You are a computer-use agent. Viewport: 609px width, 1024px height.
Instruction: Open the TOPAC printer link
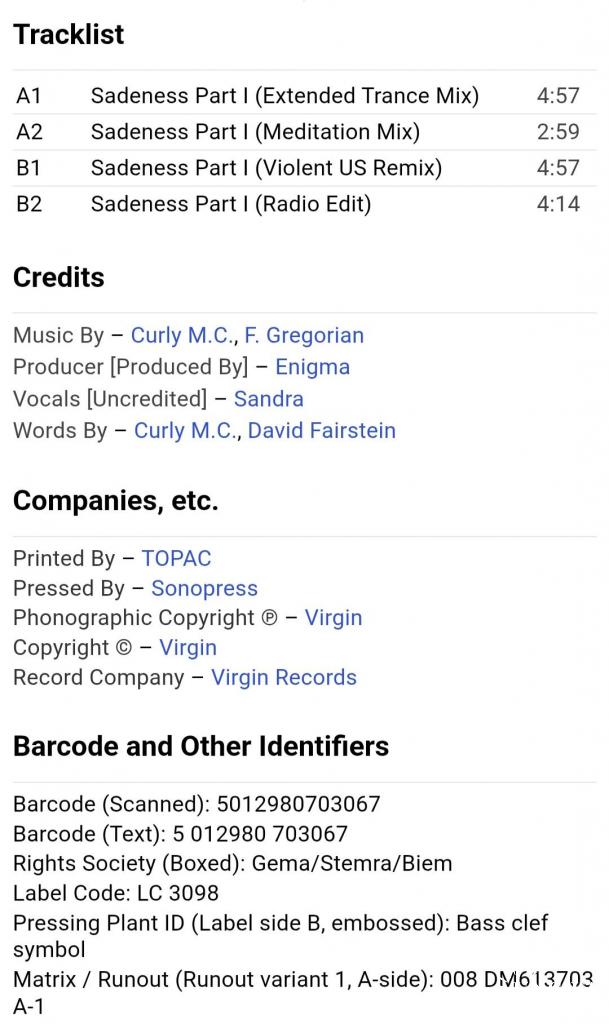[176, 559]
